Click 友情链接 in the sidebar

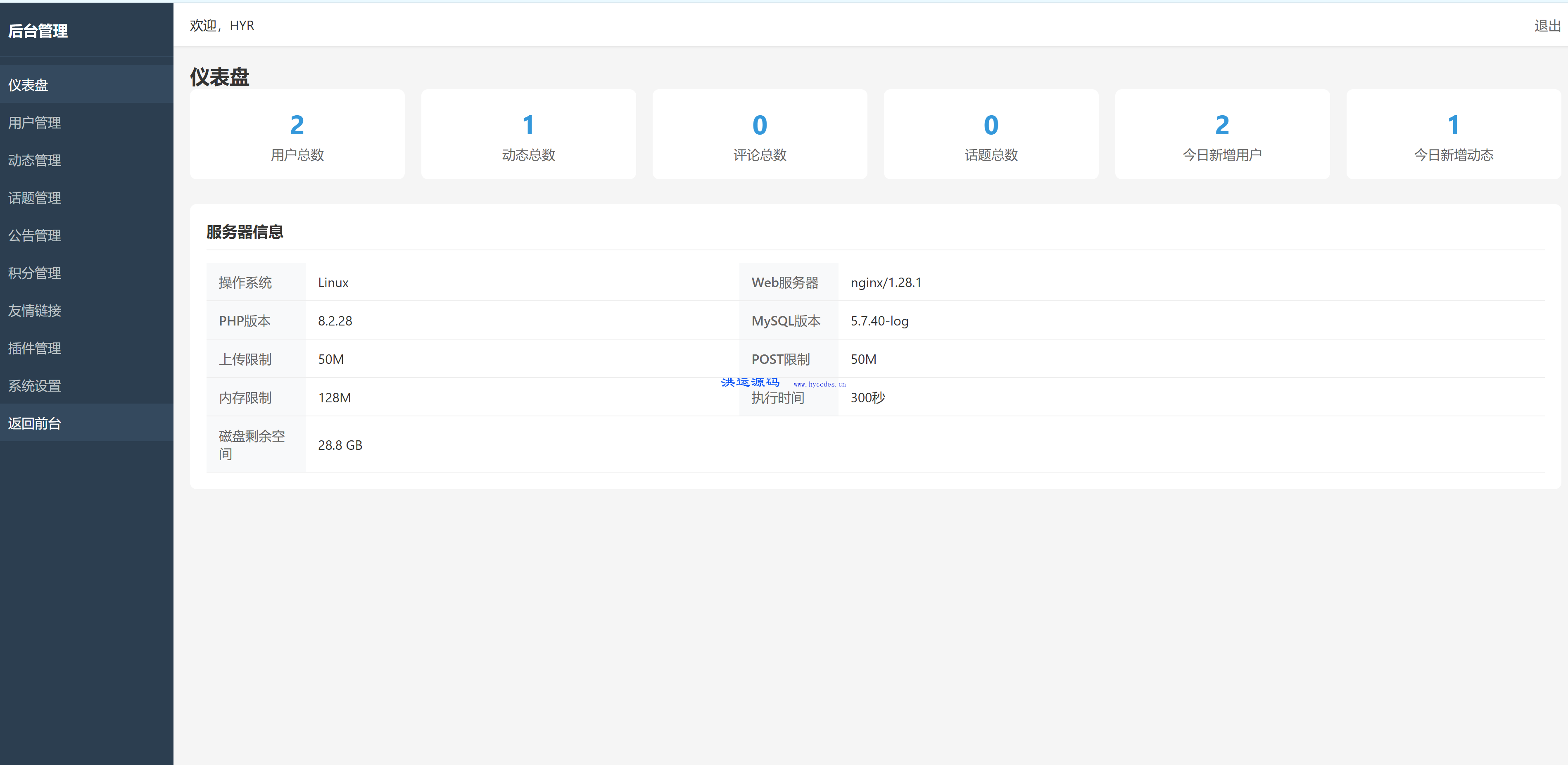tap(35, 311)
